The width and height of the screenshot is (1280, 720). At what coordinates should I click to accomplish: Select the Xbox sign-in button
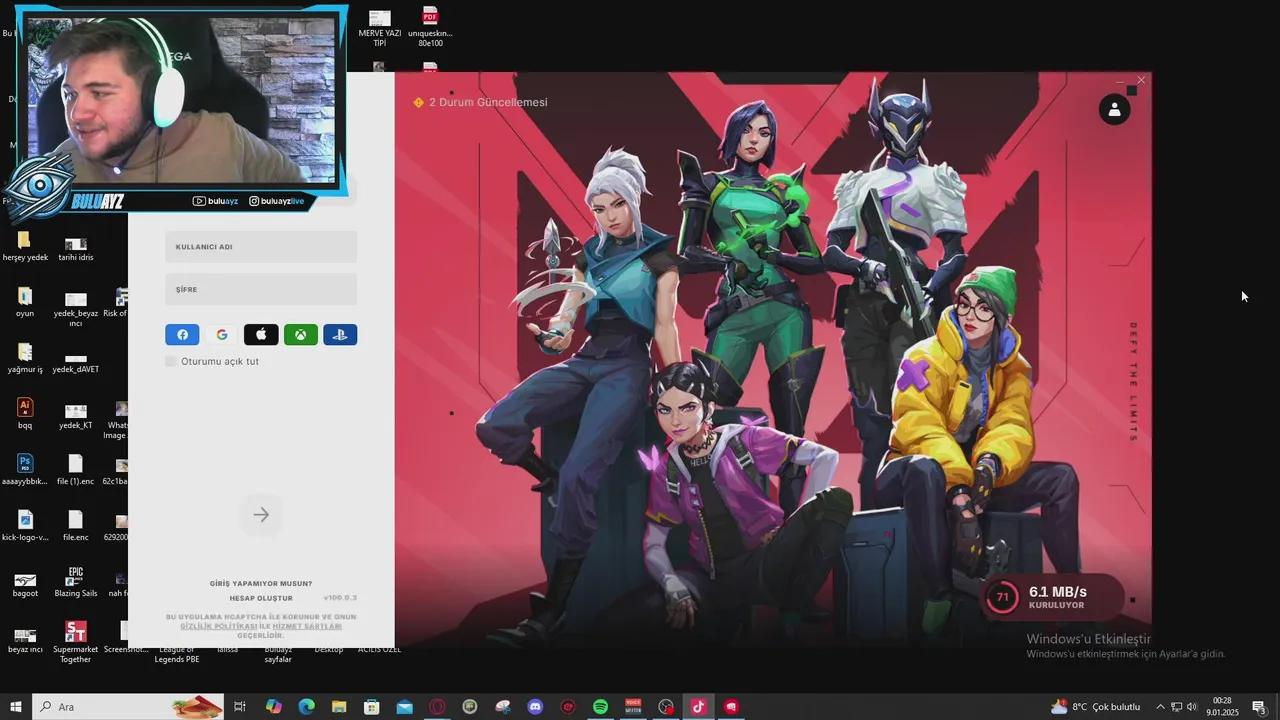(300, 335)
